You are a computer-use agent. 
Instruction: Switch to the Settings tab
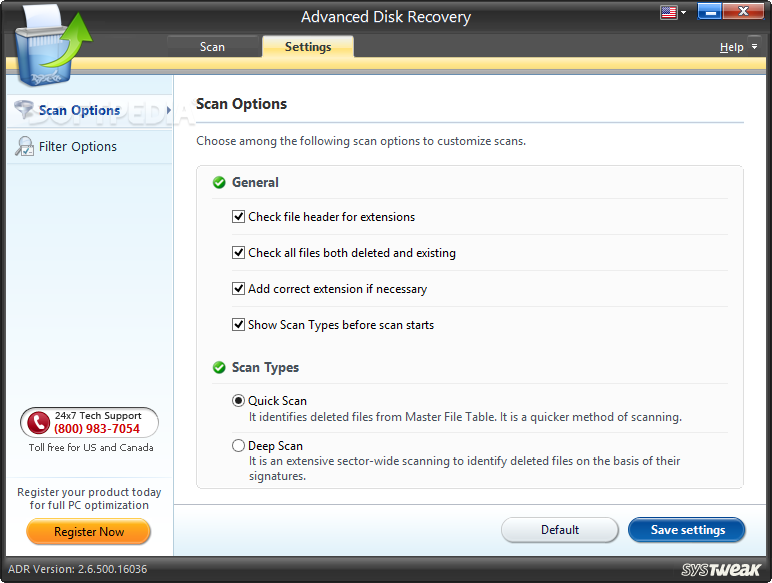[x=308, y=47]
